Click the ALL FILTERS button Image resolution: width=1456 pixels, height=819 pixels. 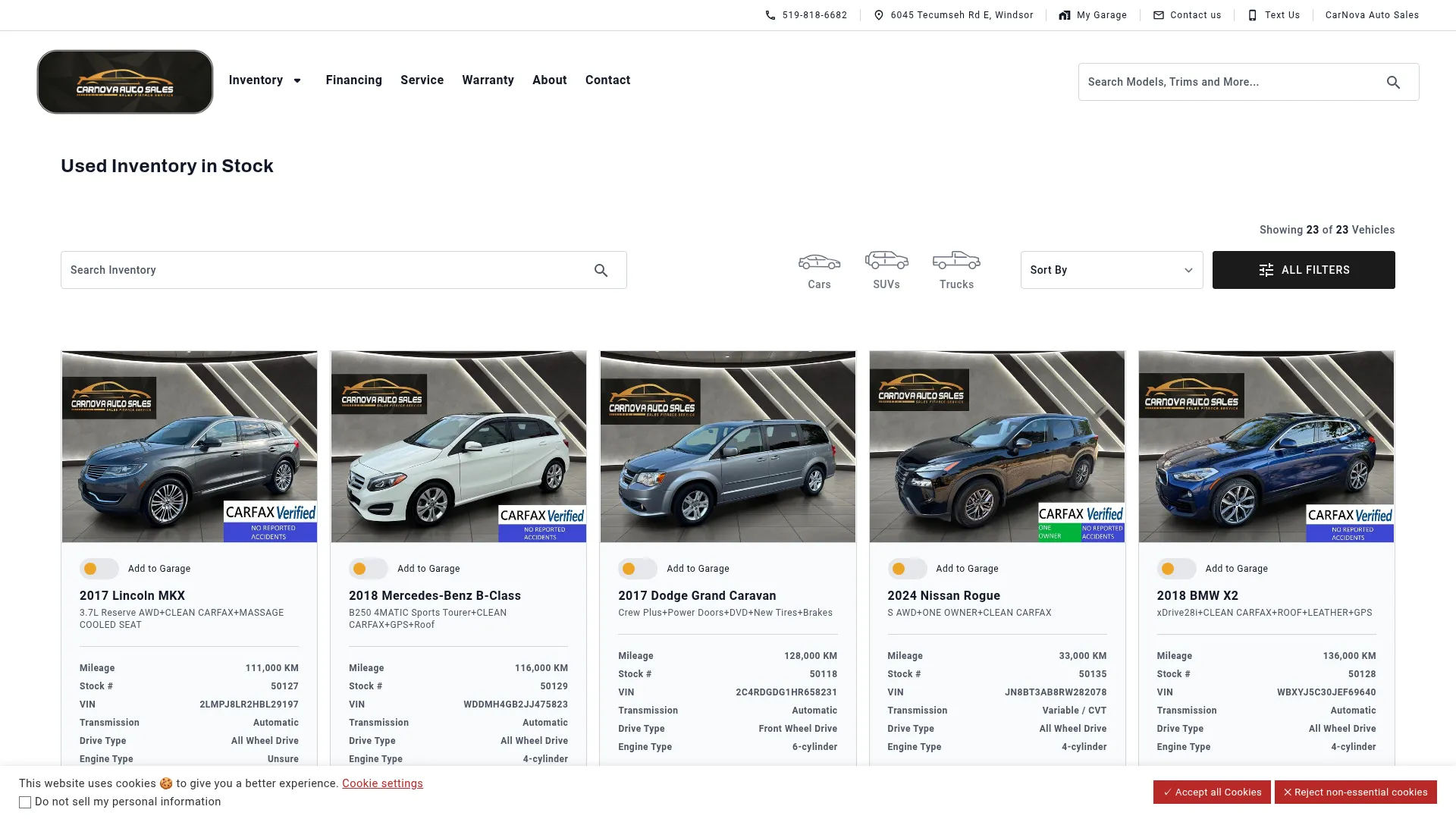click(x=1304, y=270)
